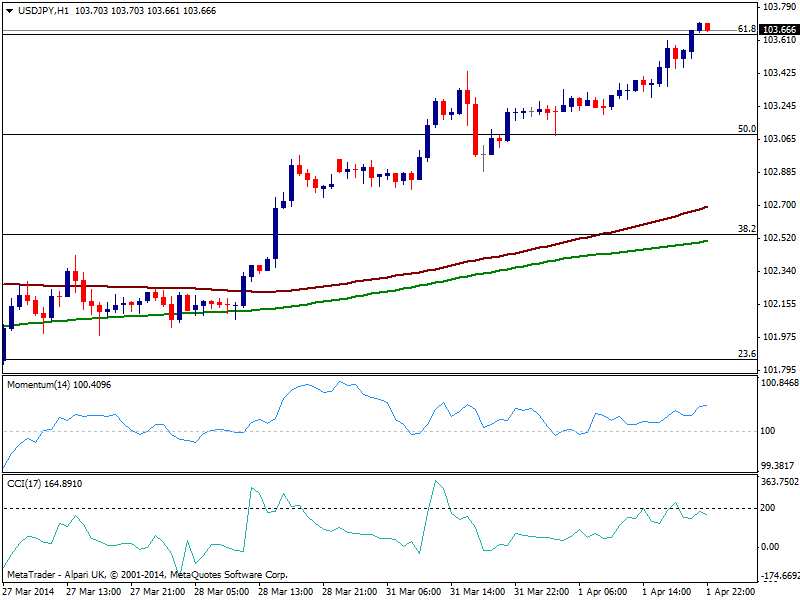This screenshot has width=800, height=600.
Task: Click the latest red candle at chart top
Action: pos(708,27)
